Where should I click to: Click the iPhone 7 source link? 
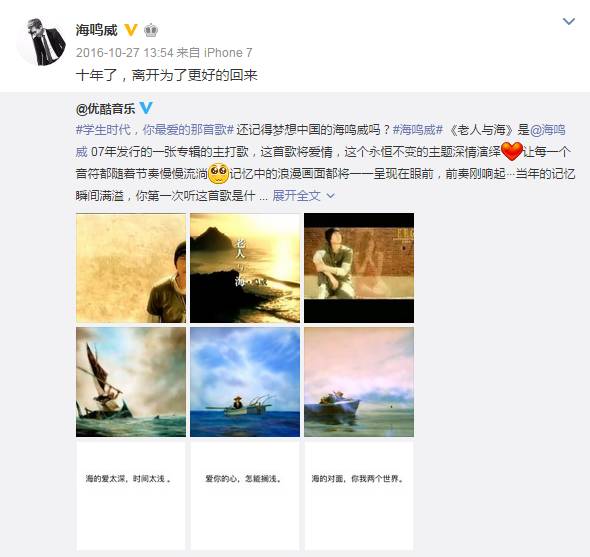(x=228, y=53)
